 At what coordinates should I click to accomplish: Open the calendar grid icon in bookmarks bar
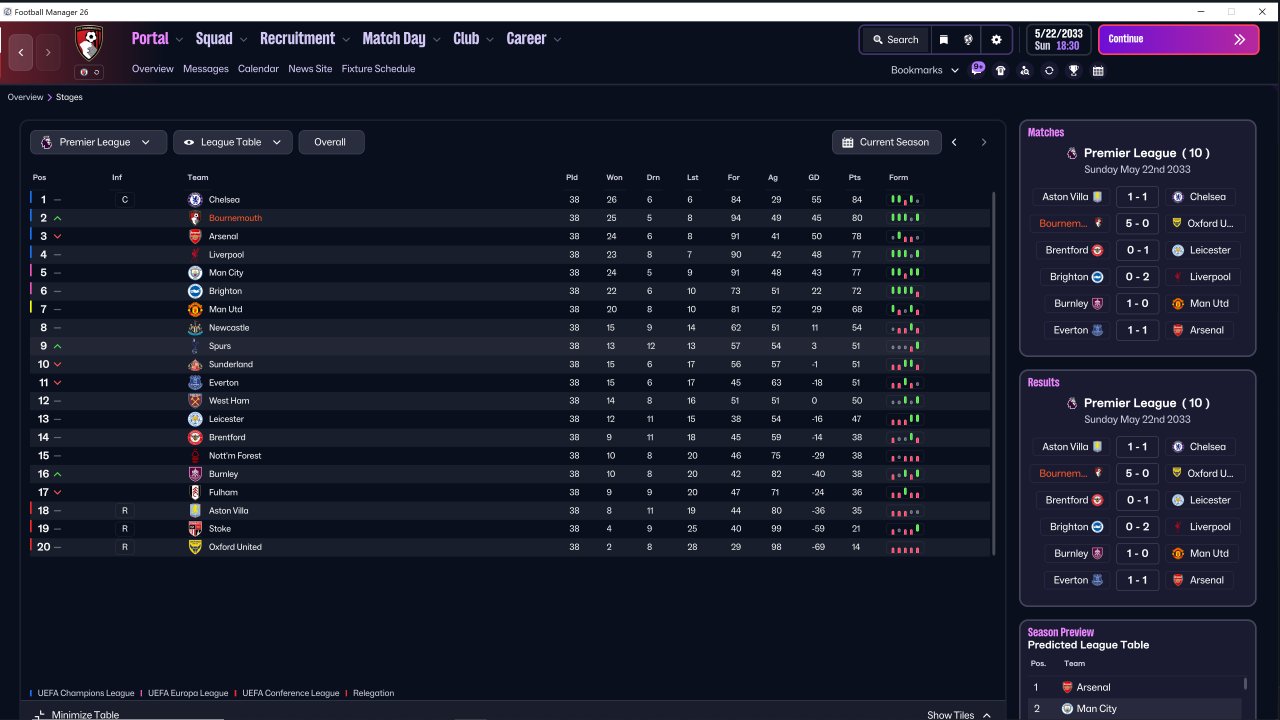1098,71
